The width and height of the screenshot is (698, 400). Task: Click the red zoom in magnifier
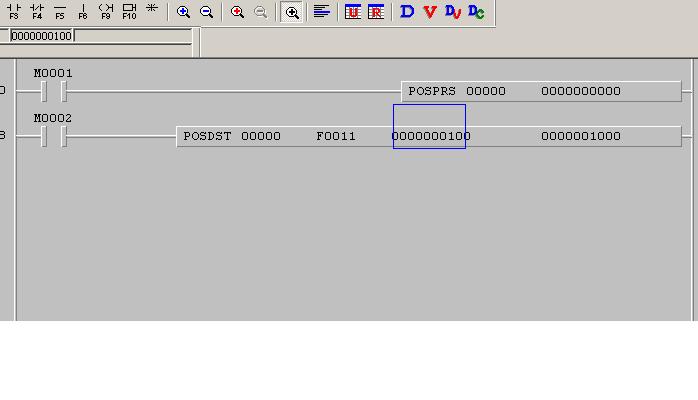[x=238, y=12]
